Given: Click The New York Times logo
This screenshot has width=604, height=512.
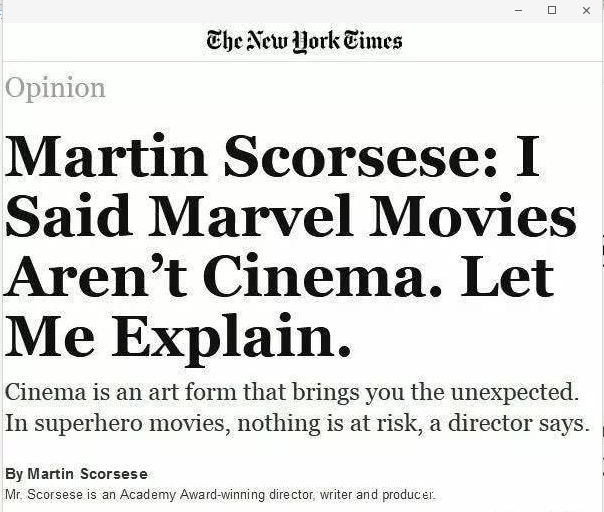Looking at the screenshot, I should pos(304,41).
